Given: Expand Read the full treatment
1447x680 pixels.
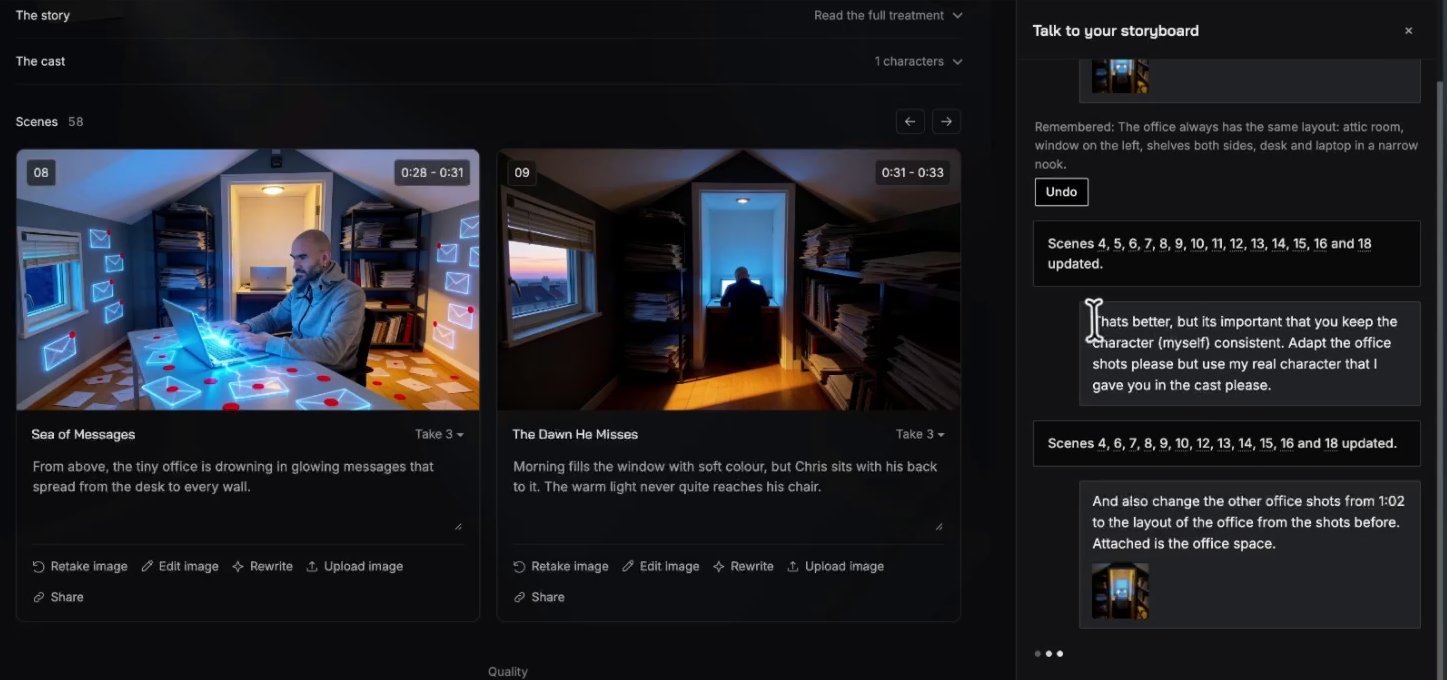Looking at the screenshot, I should (x=888, y=15).
